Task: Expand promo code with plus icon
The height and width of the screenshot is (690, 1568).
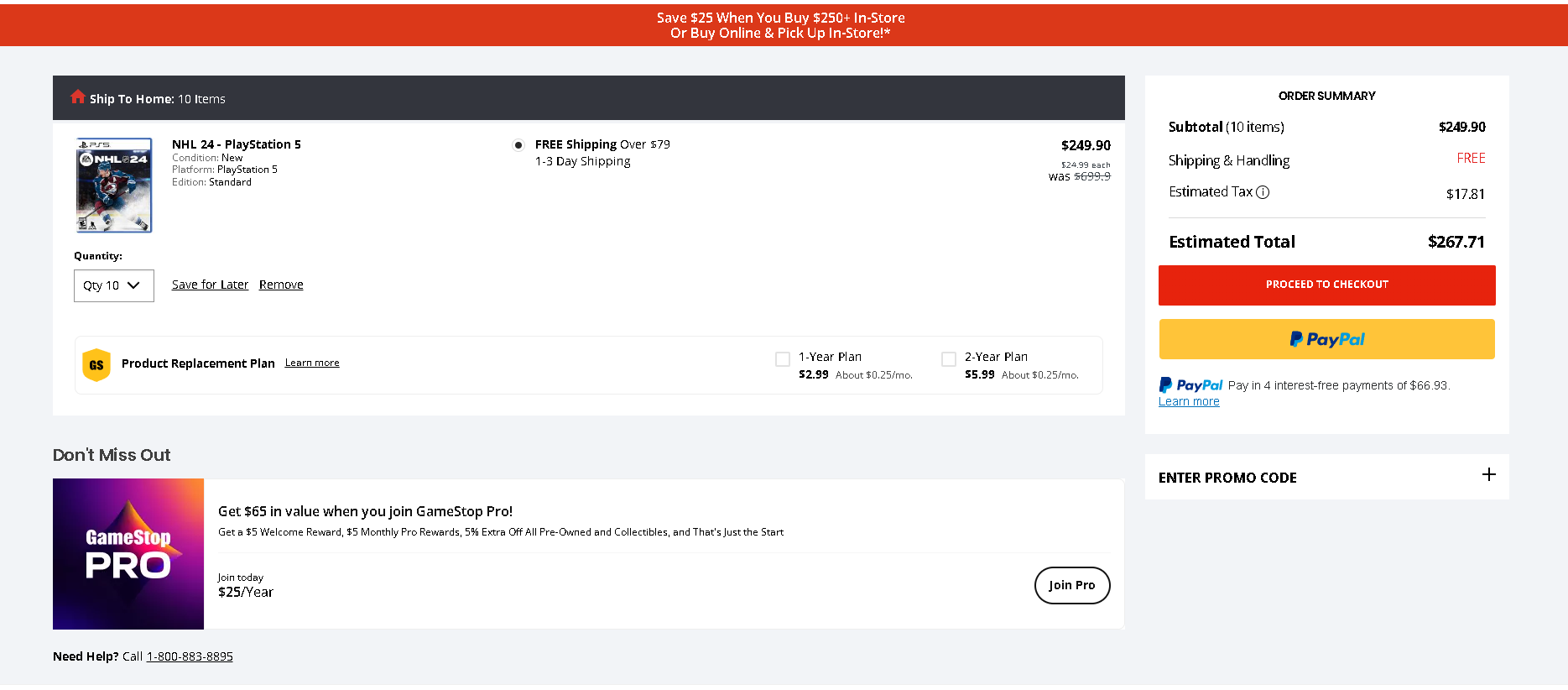Action: 1489,474
